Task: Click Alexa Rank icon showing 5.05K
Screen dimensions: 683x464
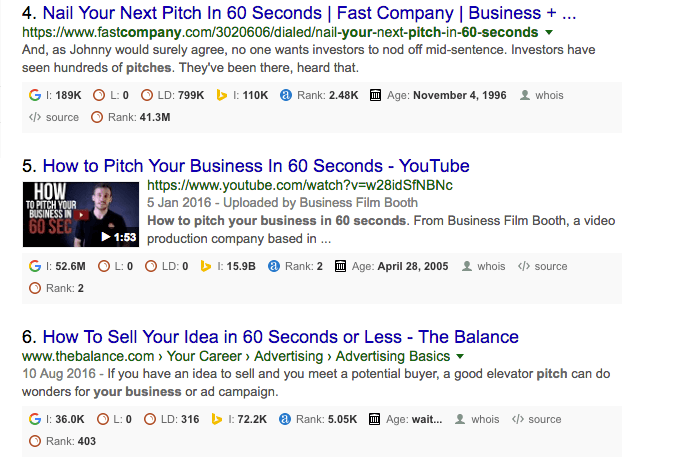Action: tap(284, 419)
